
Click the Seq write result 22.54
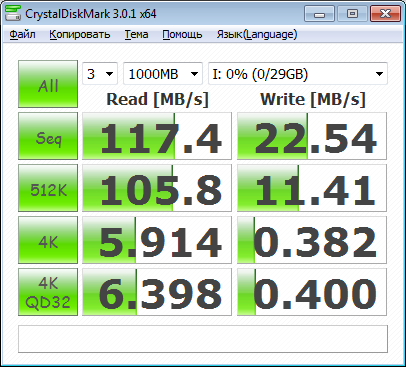(312, 136)
